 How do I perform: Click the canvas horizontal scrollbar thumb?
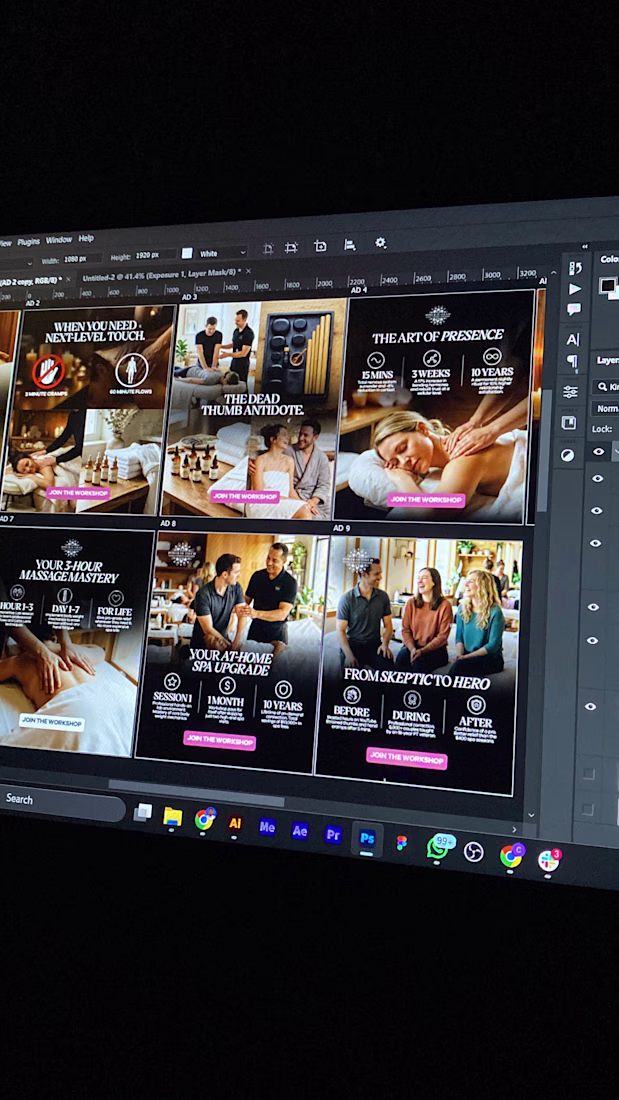click(x=196, y=791)
